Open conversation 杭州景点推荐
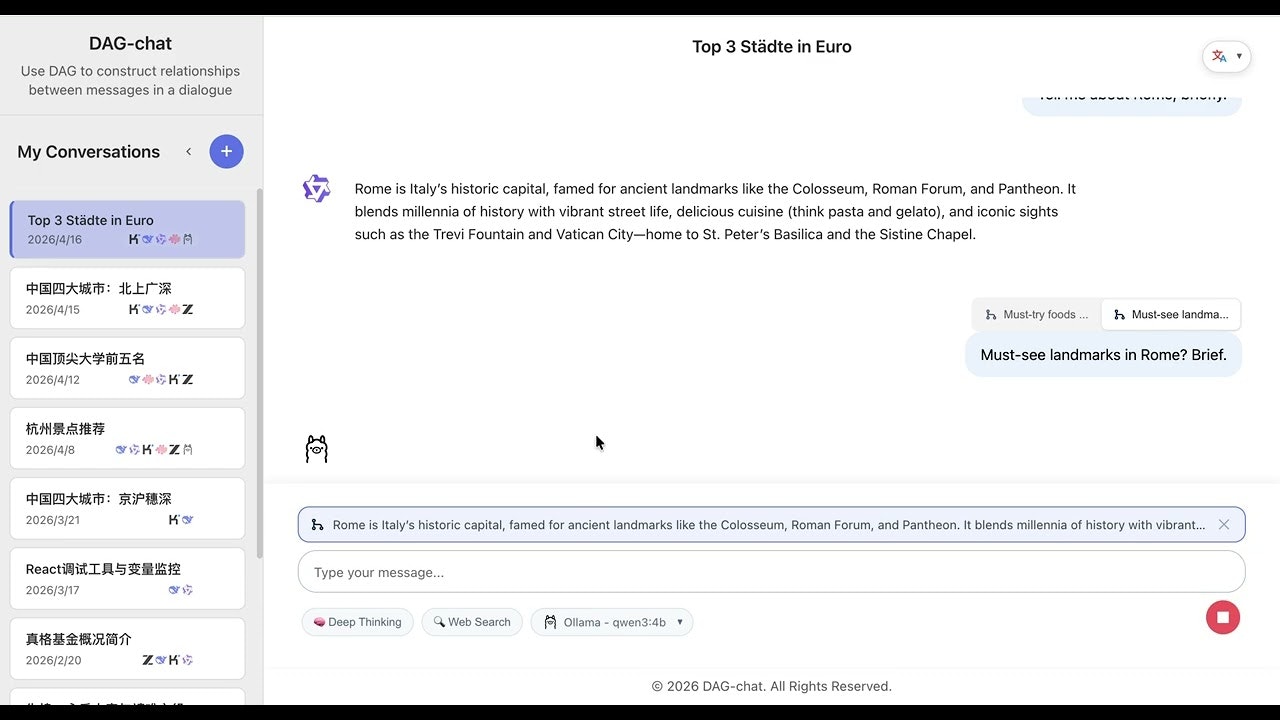 (127, 438)
